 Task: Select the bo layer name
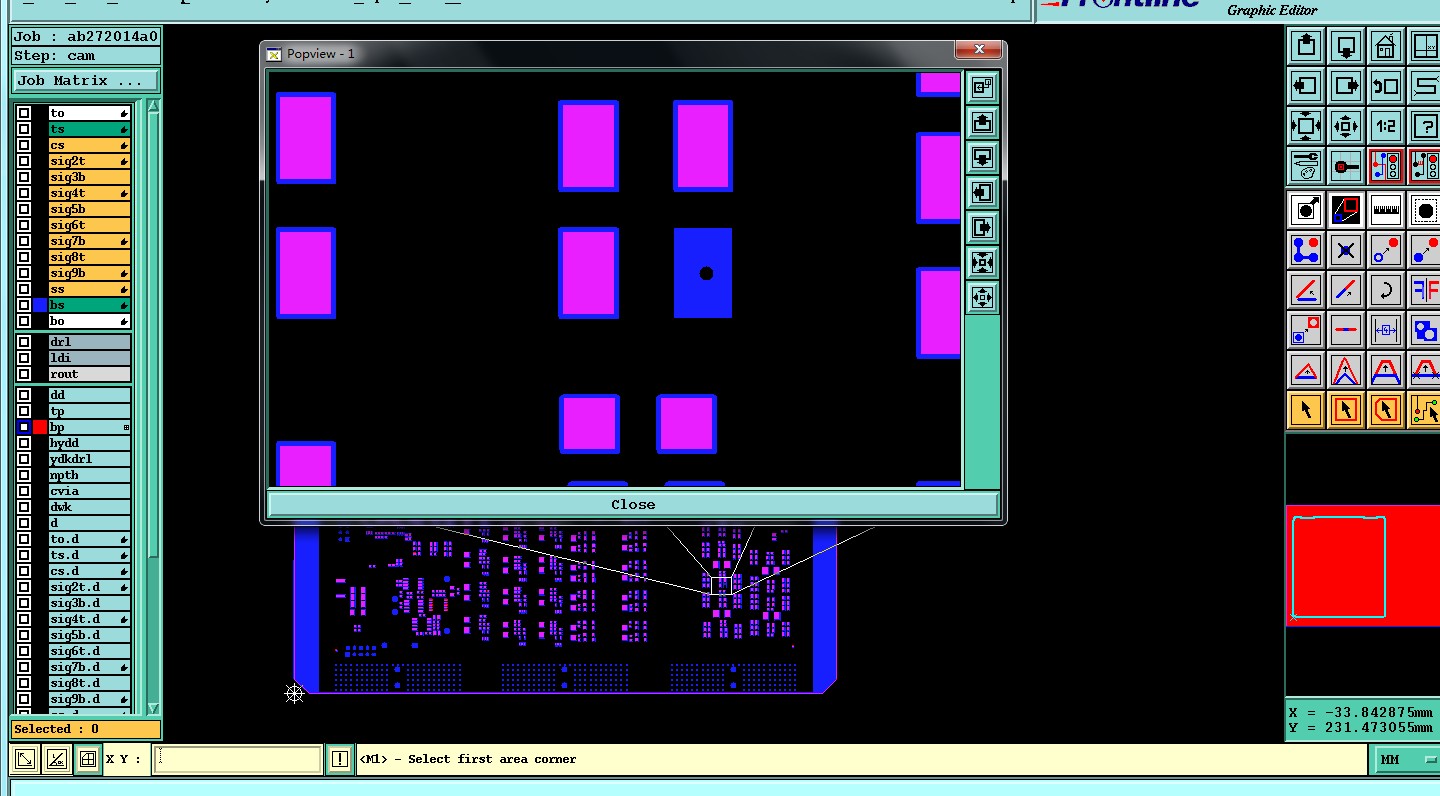[x=90, y=321]
